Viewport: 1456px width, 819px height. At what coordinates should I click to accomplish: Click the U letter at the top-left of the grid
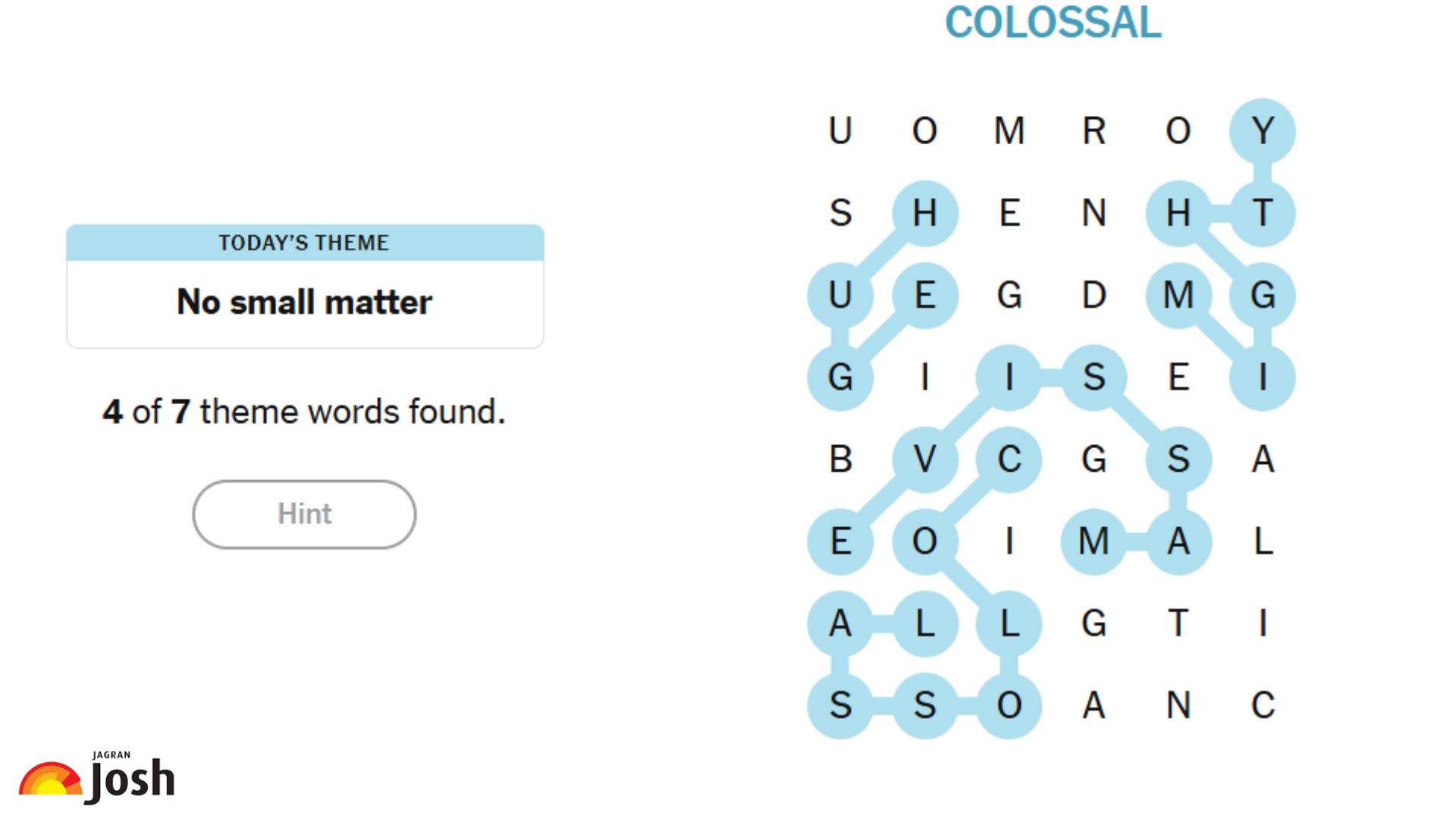pyautogui.click(x=839, y=130)
